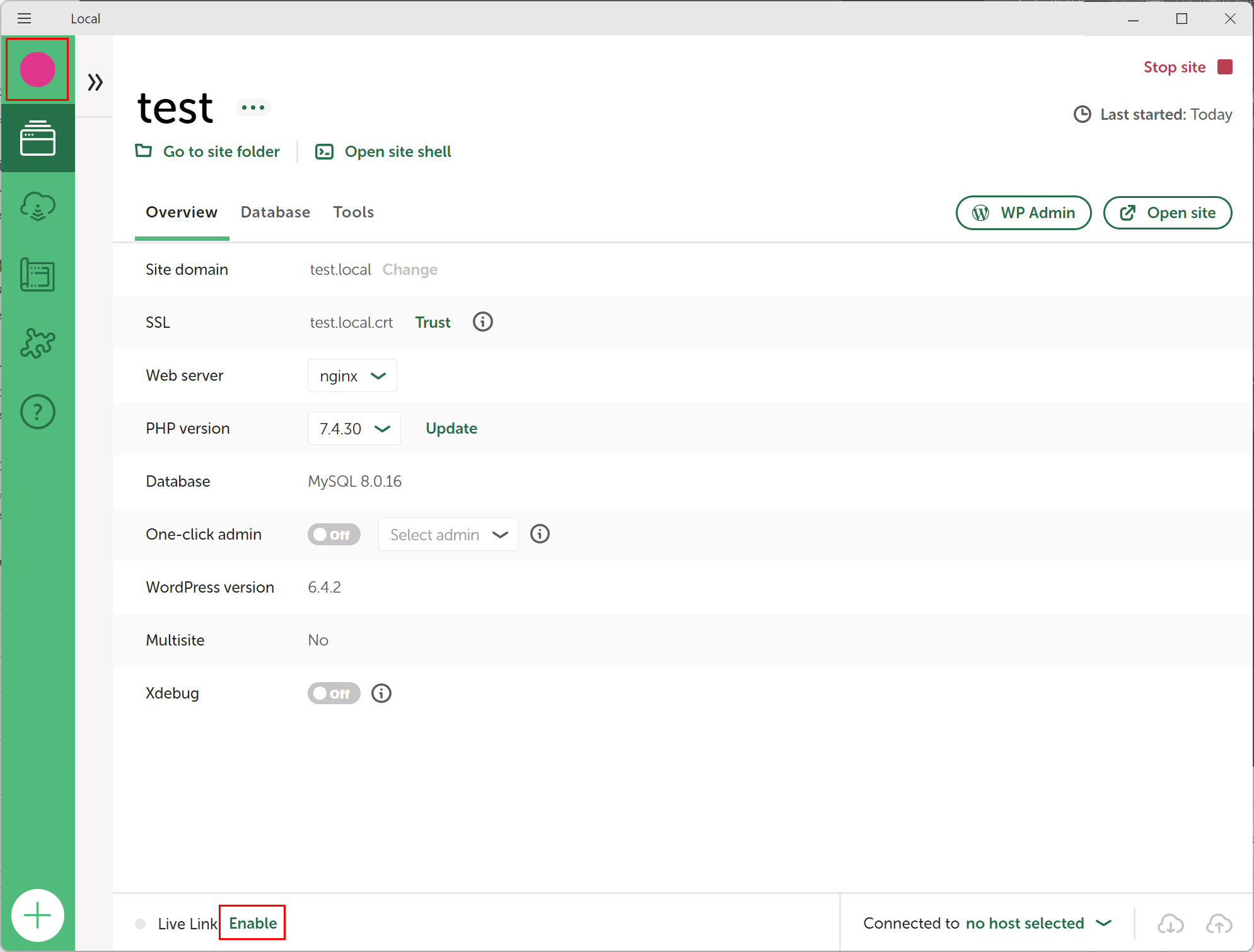The height and width of the screenshot is (952, 1254).
Task: Minimize the Local window
Action: point(1133,19)
